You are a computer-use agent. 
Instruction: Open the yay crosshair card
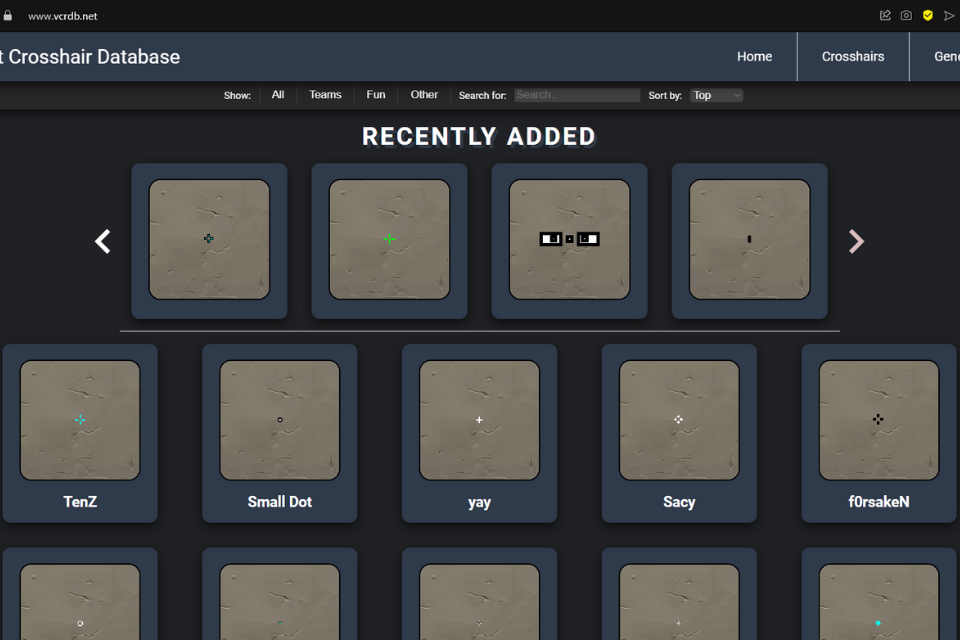pyautogui.click(x=479, y=432)
